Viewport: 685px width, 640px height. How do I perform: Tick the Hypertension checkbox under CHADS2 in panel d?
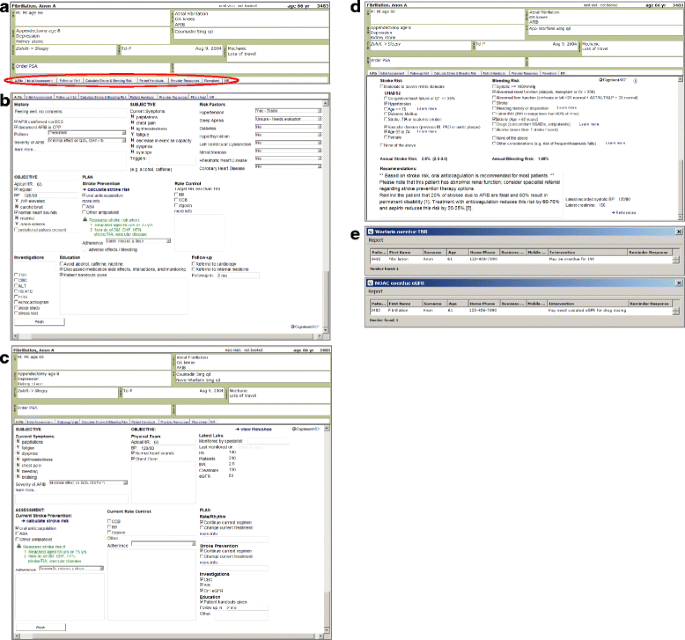tap(386, 104)
